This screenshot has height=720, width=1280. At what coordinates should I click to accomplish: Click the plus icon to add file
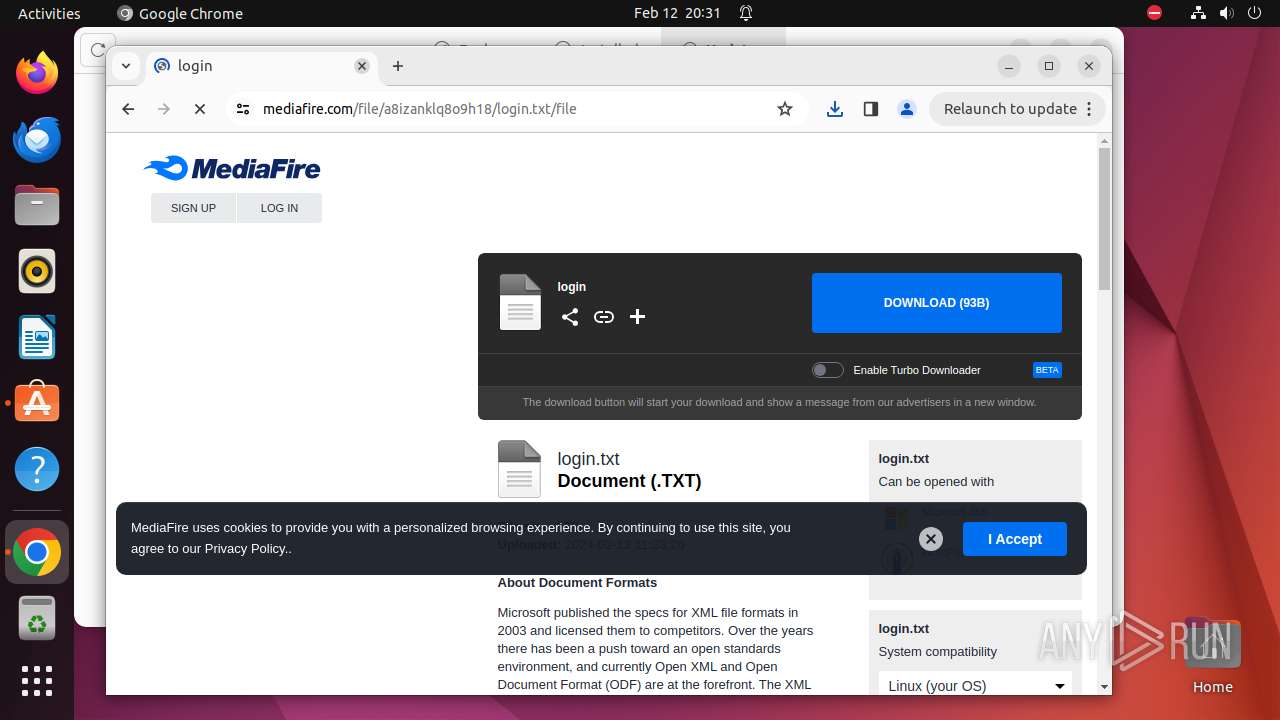637,317
